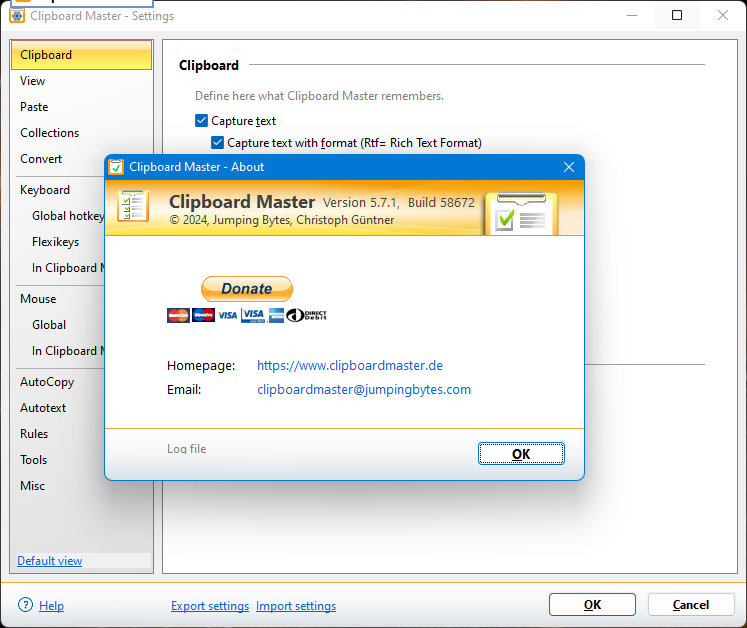Image resolution: width=747 pixels, height=628 pixels.
Task: Open the AutoCopy settings page
Action: [x=47, y=382]
